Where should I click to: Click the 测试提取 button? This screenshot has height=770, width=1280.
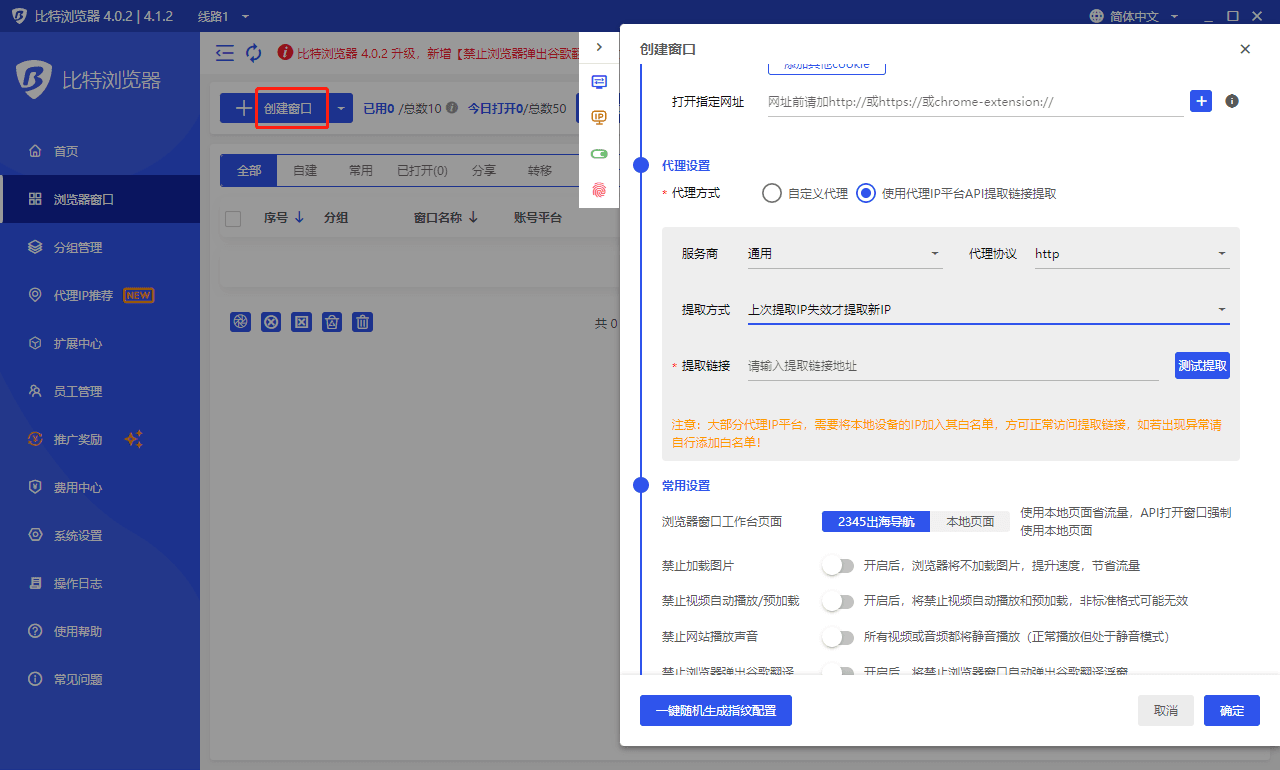tap(1202, 365)
